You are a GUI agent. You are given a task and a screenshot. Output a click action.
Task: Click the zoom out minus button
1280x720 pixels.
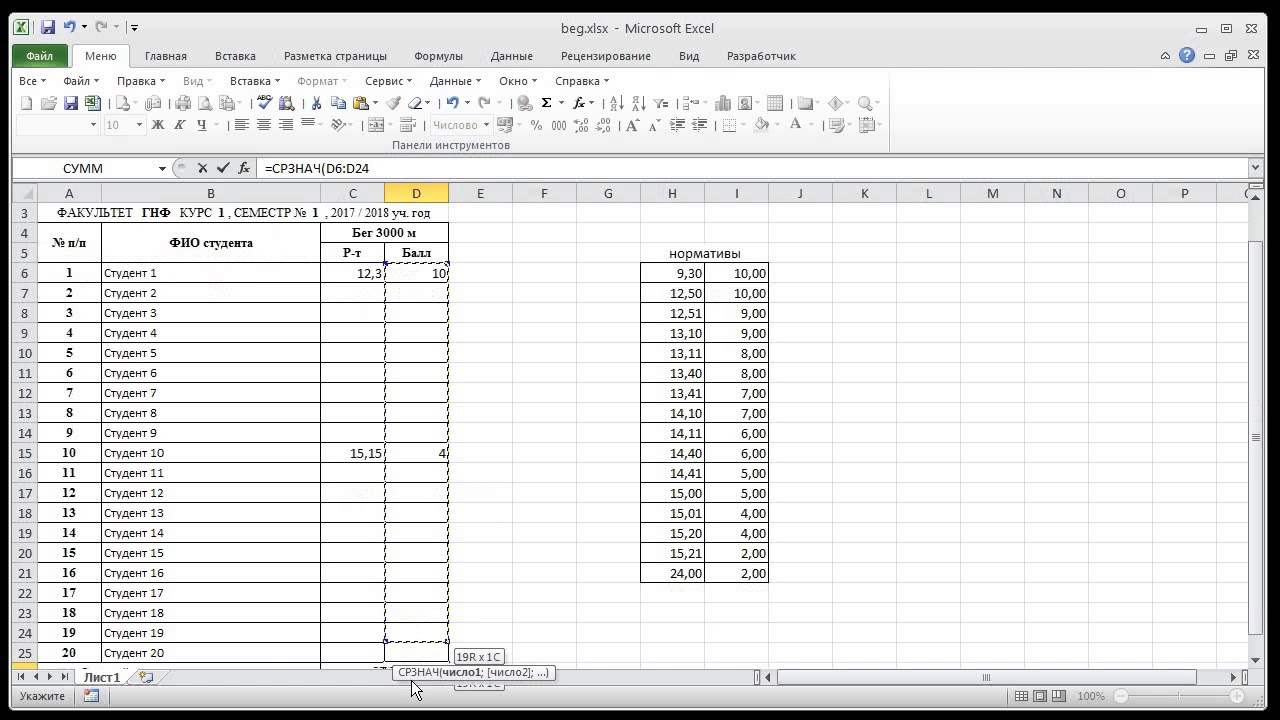click(x=1121, y=696)
